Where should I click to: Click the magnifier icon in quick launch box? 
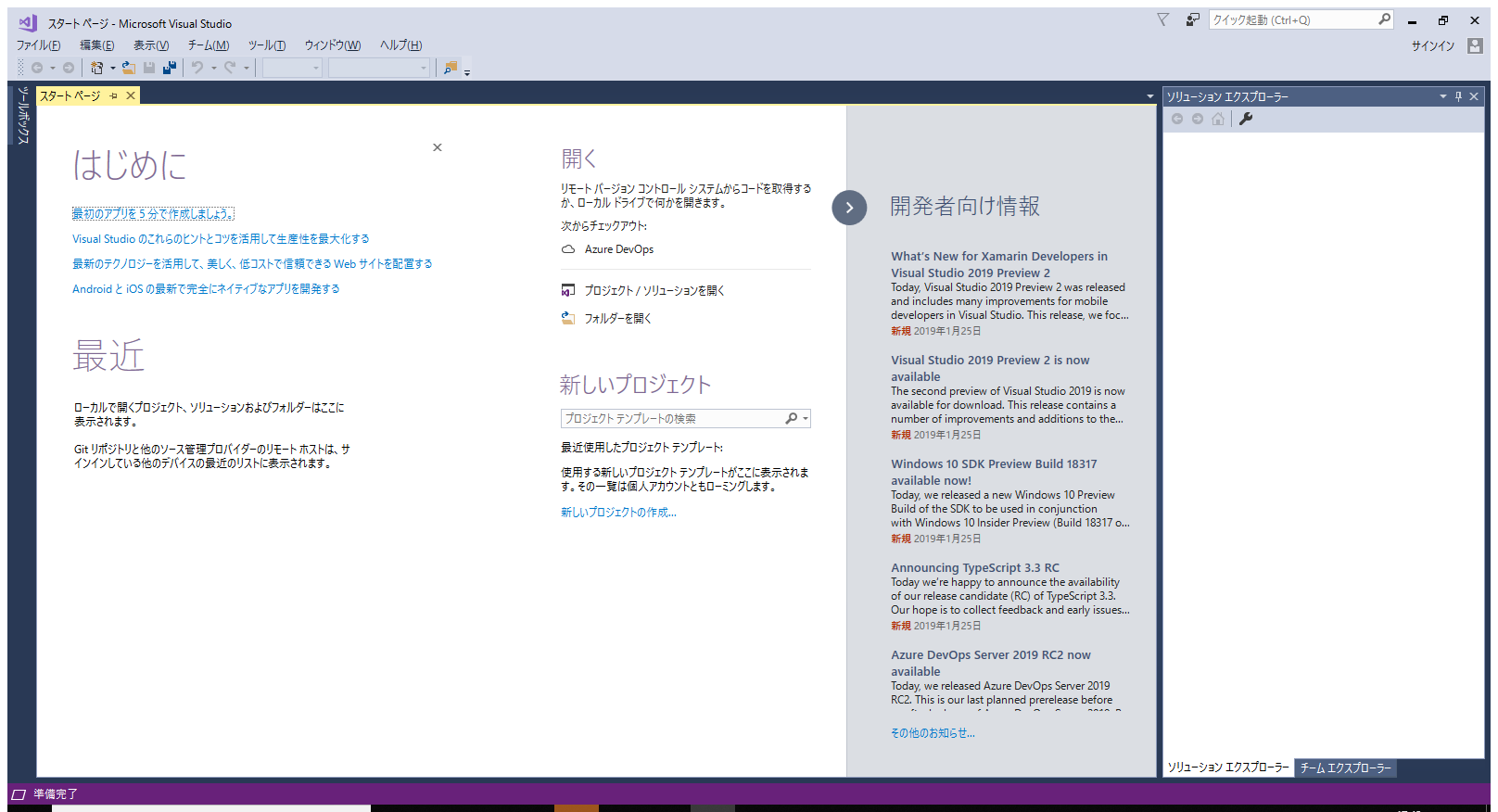[x=1384, y=19]
